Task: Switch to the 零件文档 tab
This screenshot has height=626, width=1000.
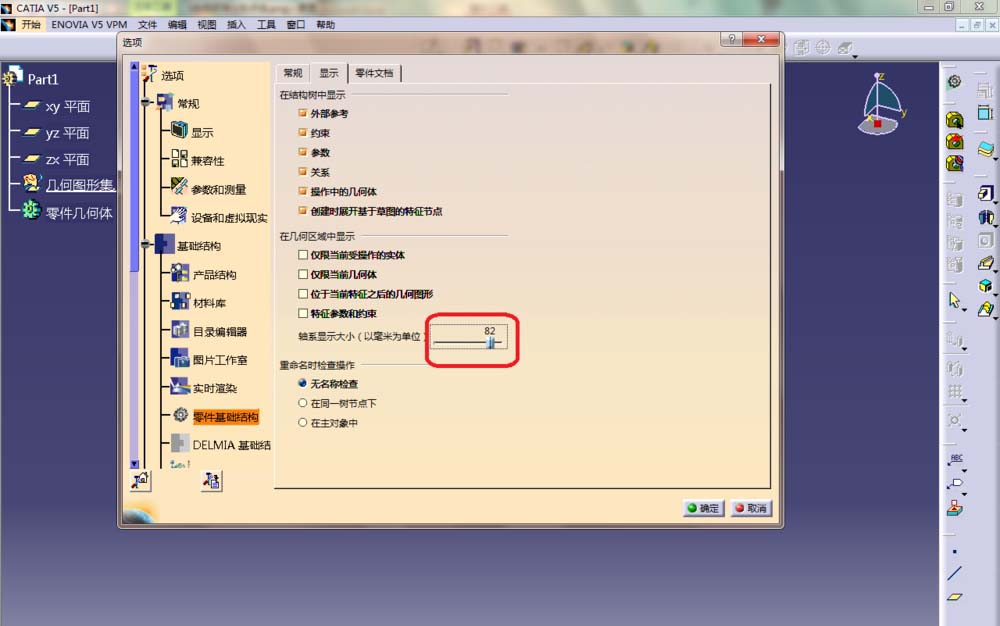Action: pos(373,73)
